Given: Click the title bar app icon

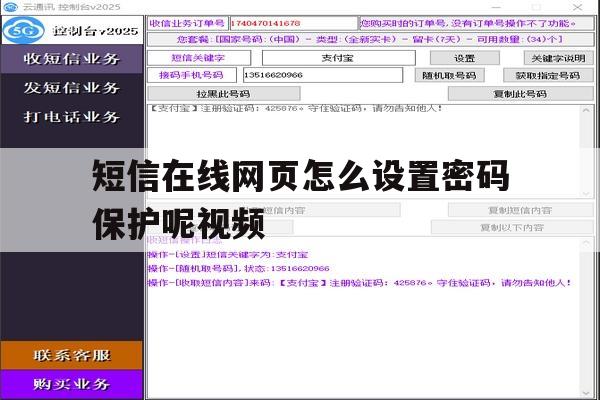Looking at the screenshot, I should [x=11, y=7].
